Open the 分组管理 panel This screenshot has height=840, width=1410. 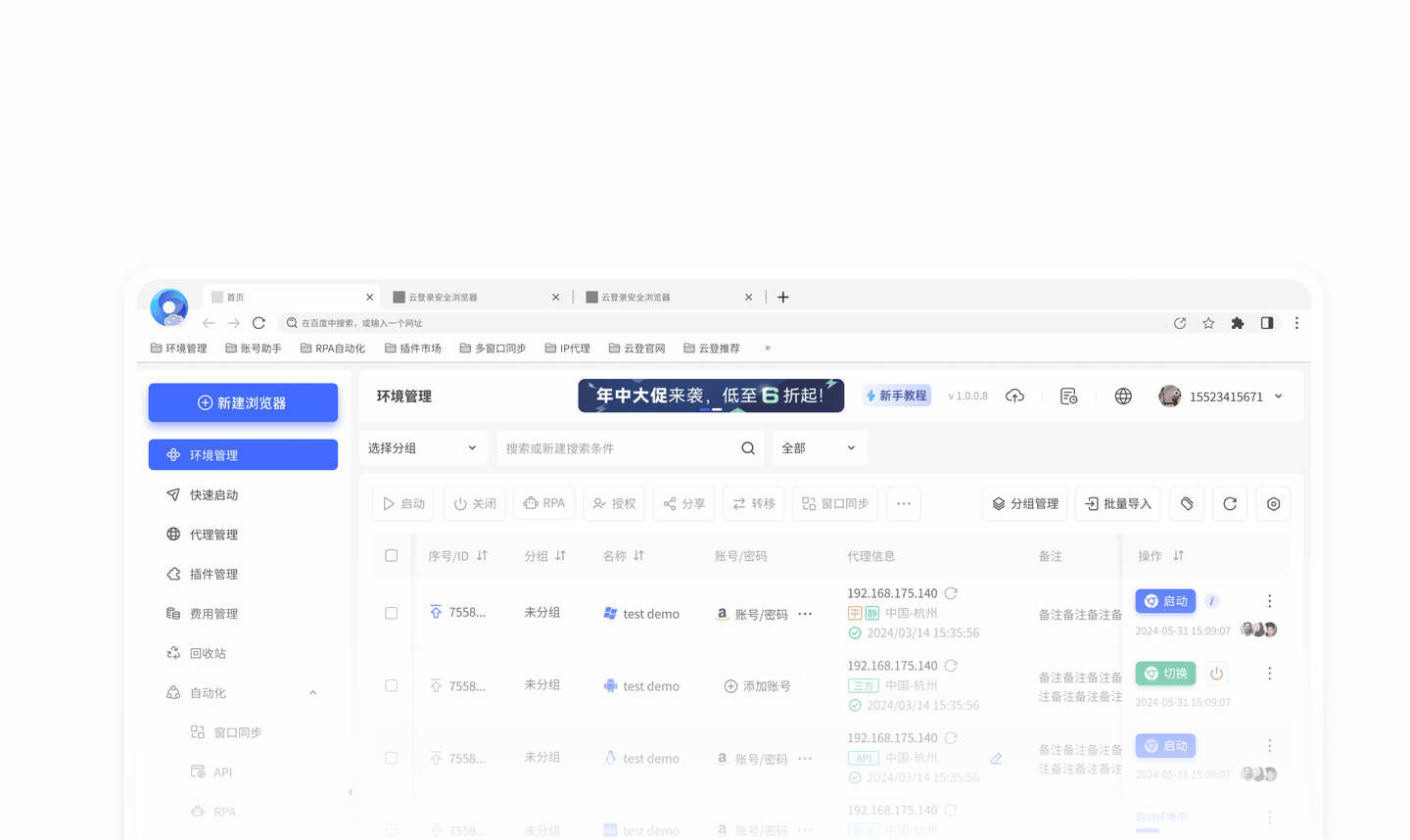point(1024,503)
